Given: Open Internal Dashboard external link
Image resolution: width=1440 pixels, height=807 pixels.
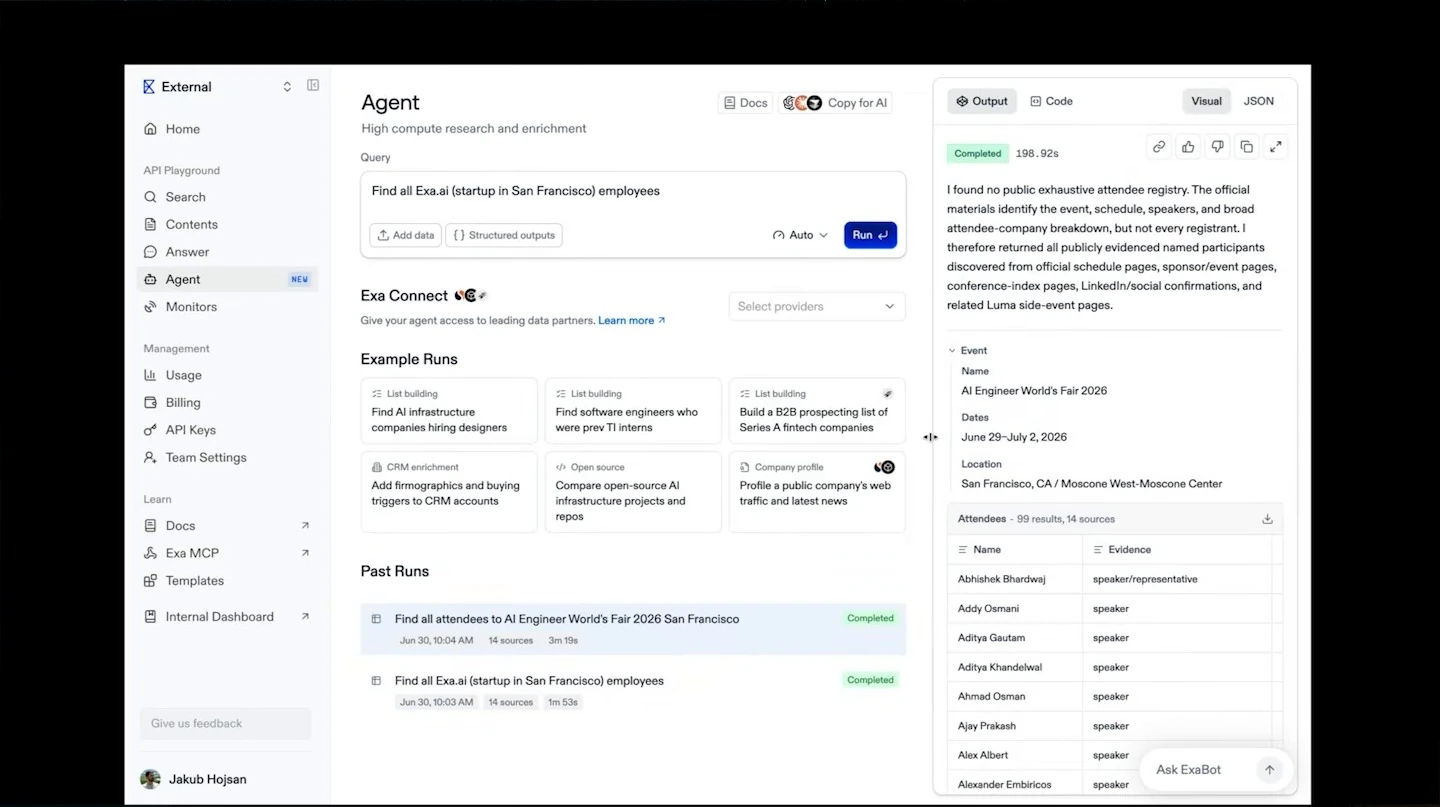Looking at the screenshot, I should pyautogui.click(x=305, y=617).
